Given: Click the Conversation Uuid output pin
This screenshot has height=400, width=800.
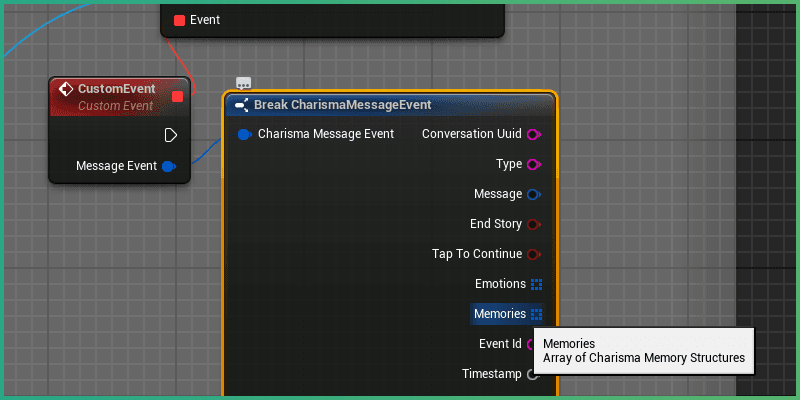Looking at the screenshot, I should (534, 134).
